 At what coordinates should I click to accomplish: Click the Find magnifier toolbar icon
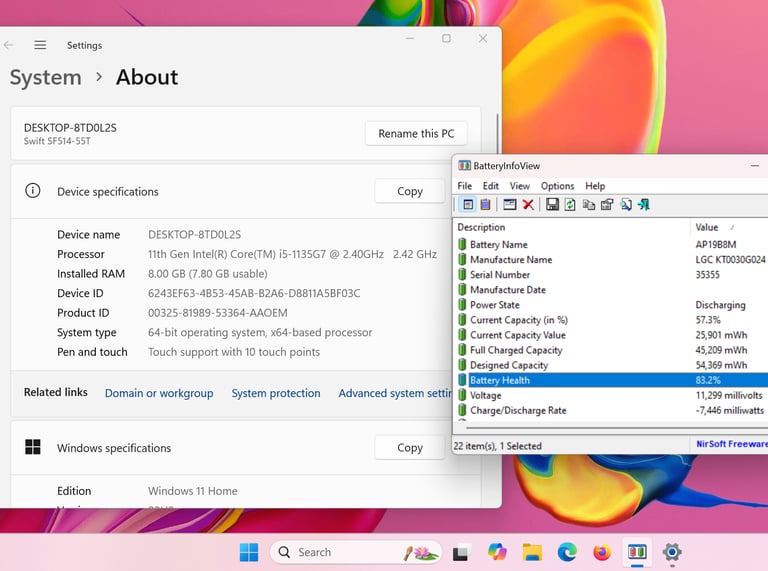[x=625, y=205]
